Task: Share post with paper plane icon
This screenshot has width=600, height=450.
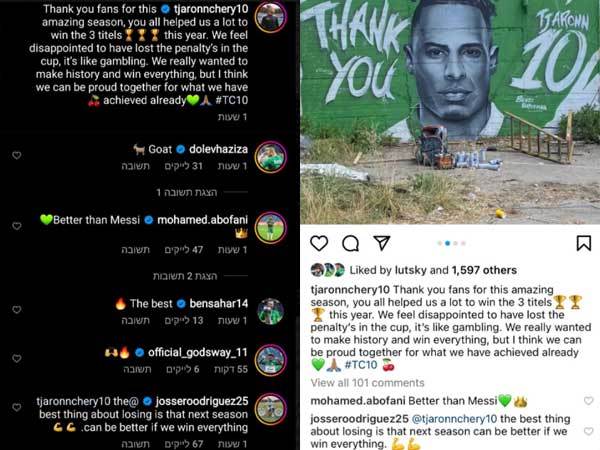Action: click(382, 243)
